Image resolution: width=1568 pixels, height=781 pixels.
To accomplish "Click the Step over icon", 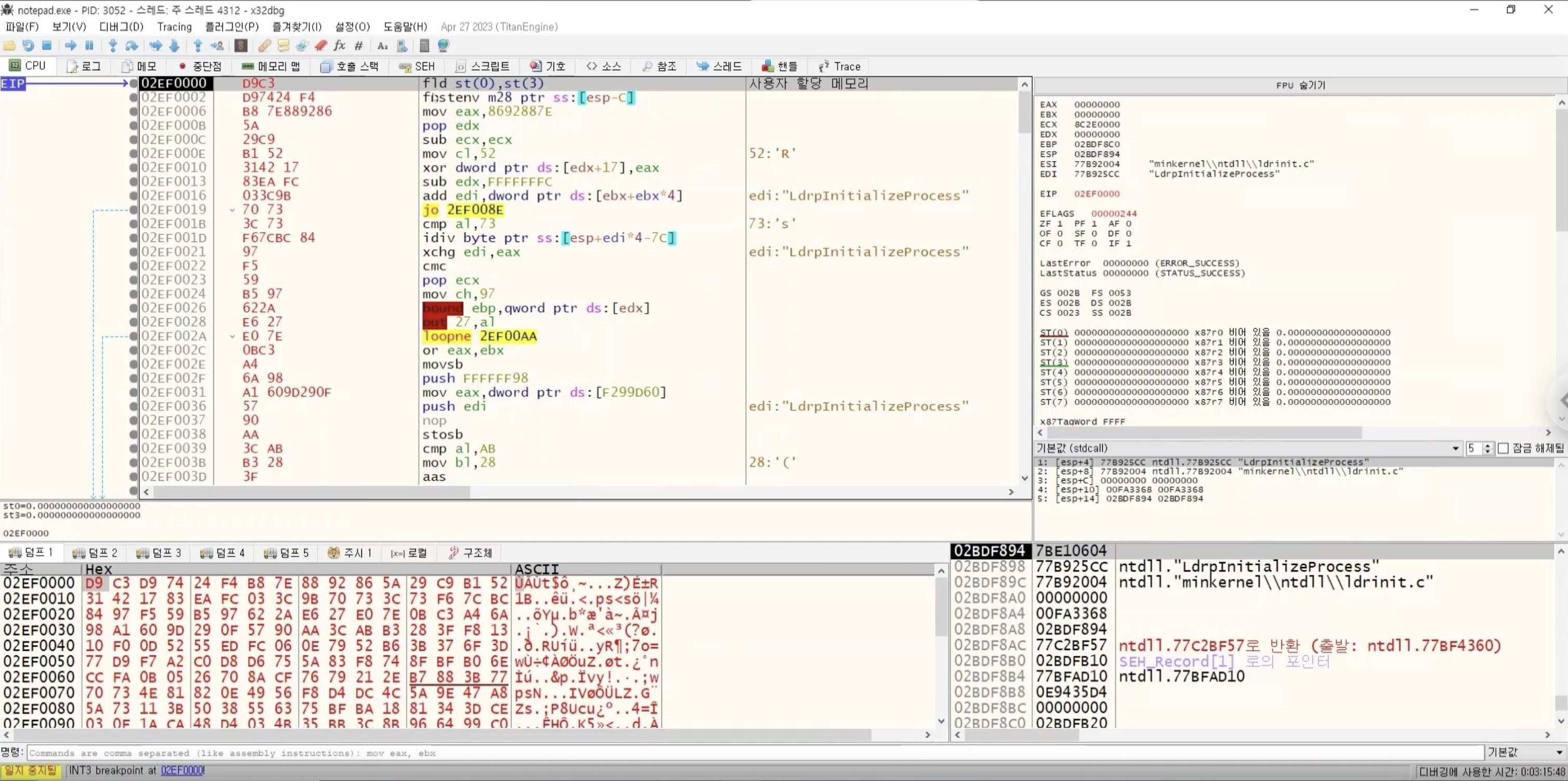I will pyautogui.click(x=131, y=46).
